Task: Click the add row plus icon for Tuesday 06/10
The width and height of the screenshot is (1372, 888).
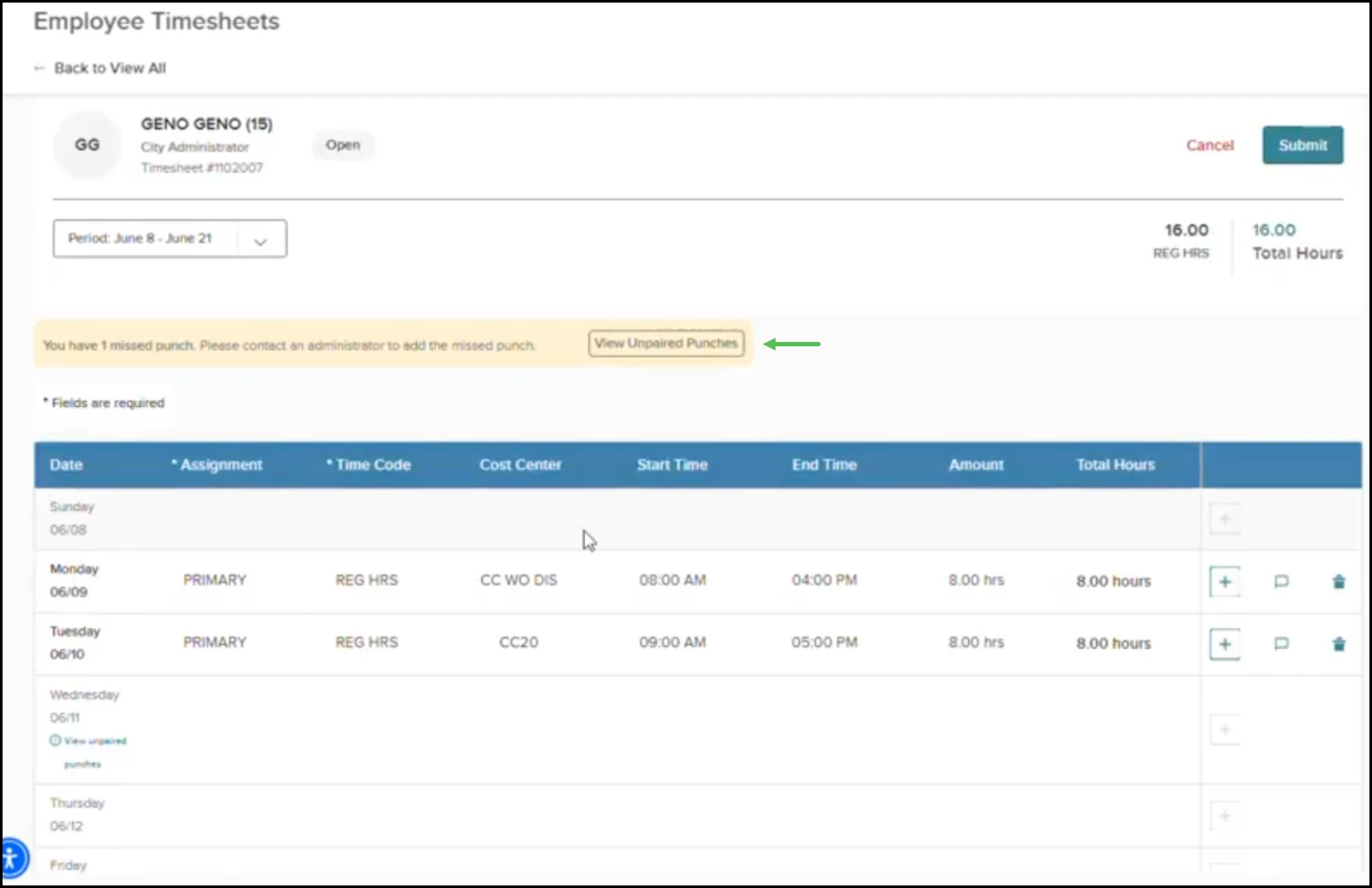Action: [1225, 644]
